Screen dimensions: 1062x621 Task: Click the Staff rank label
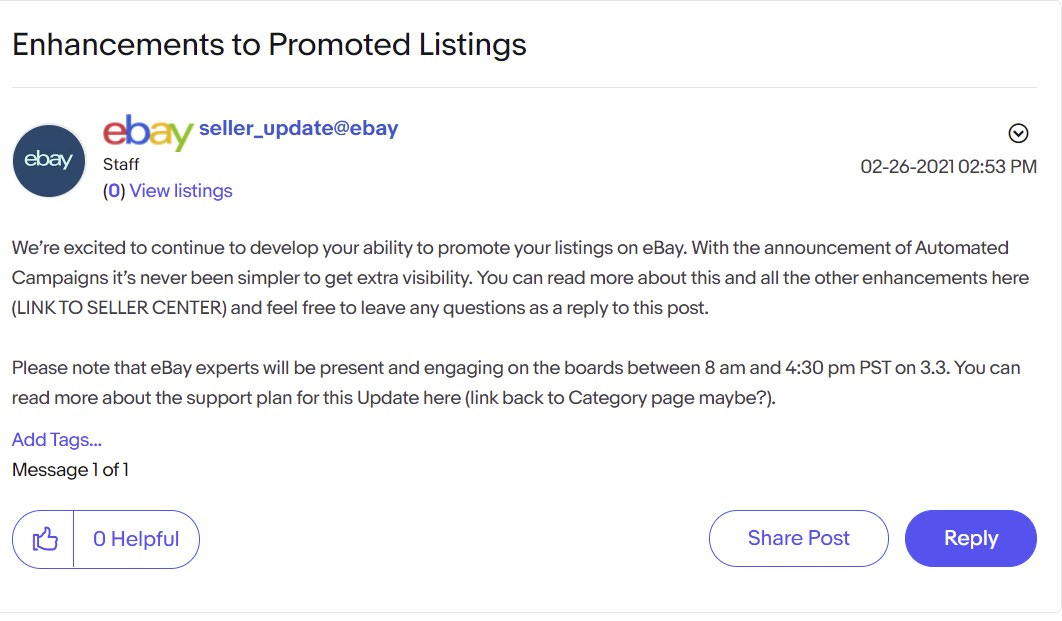point(121,165)
